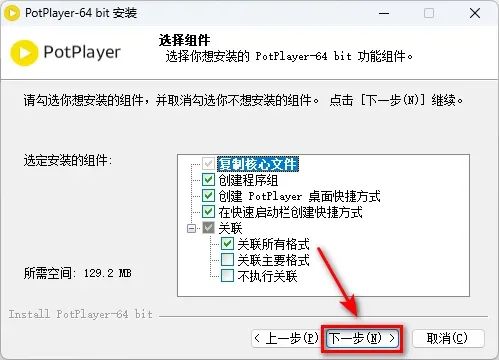
Task: Go back with 上一步(P) button
Action: click(286, 339)
